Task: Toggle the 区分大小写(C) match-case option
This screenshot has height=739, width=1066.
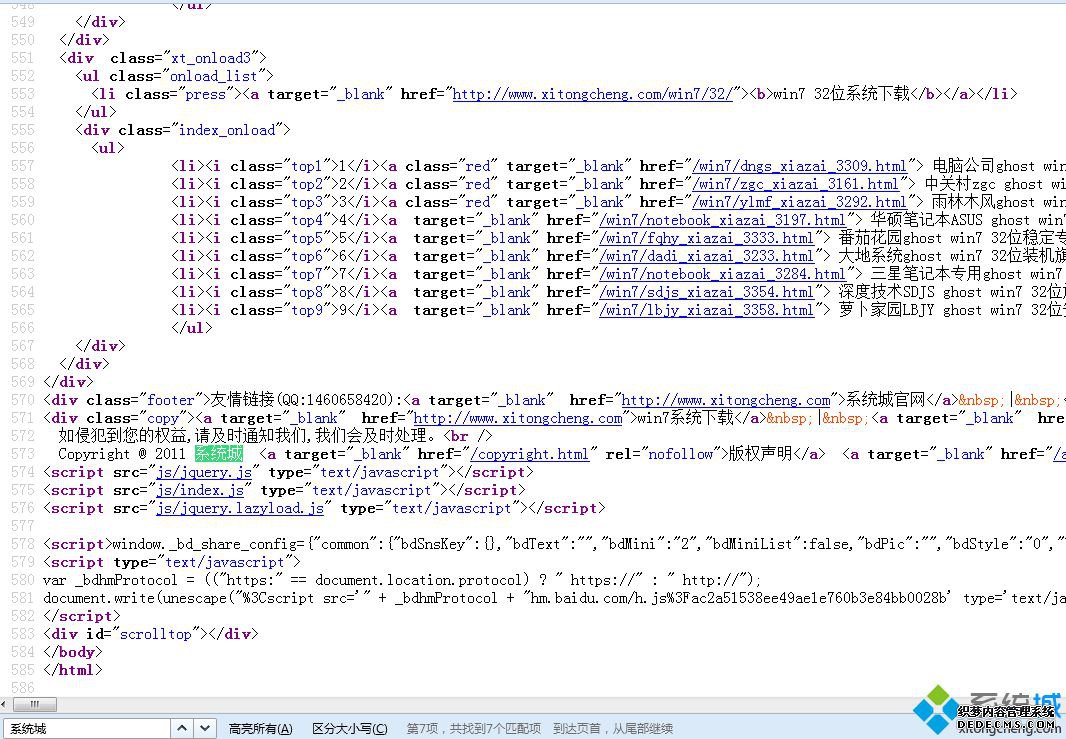Action: tap(349, 729)
